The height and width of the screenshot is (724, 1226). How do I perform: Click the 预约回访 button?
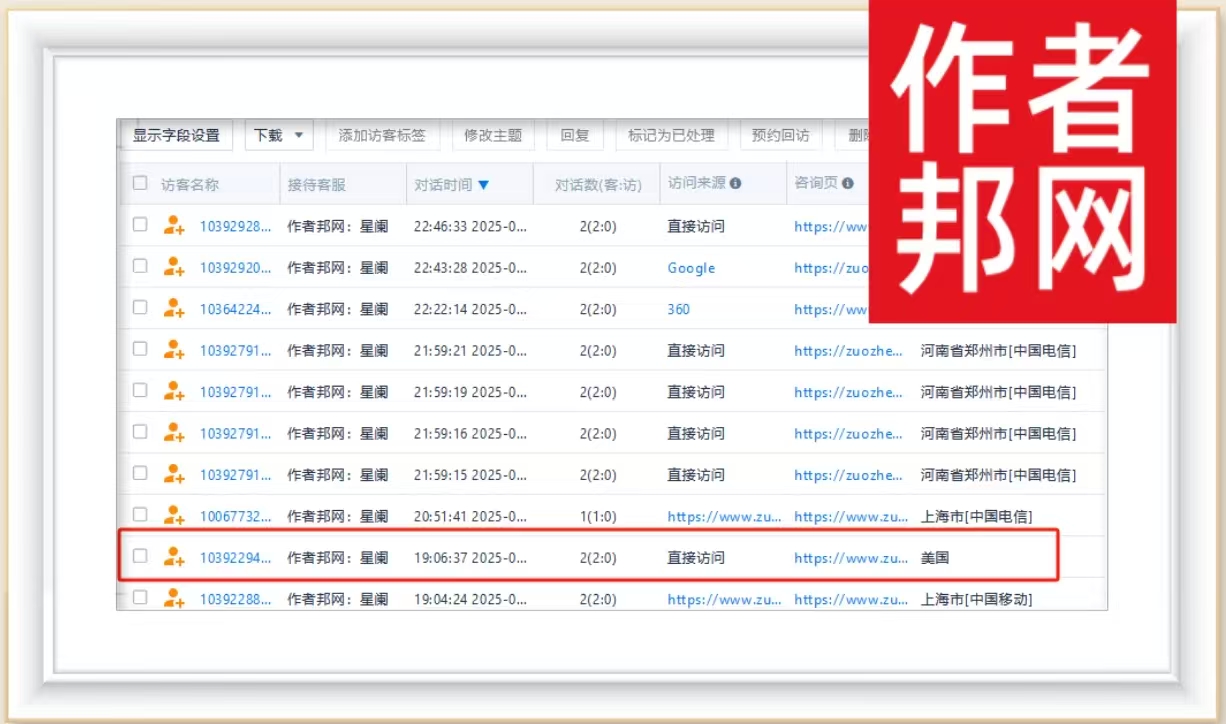pyautogui.click(x=780, y=135)
